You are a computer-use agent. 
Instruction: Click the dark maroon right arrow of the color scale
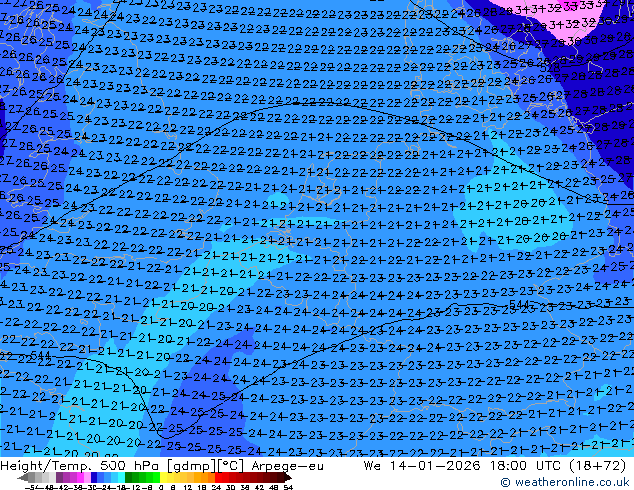point(287,477)
